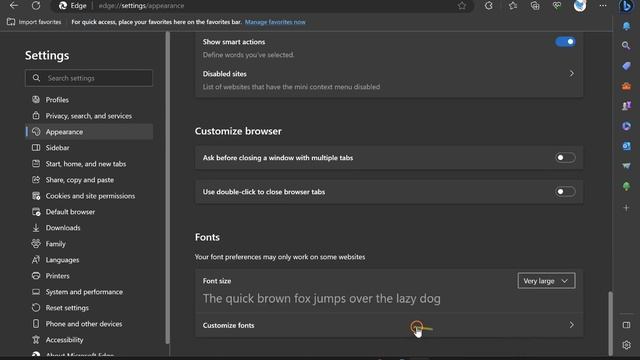Open the Extensions puzzle icon
The image size is (640, 360).
click(x=489, y=5)
